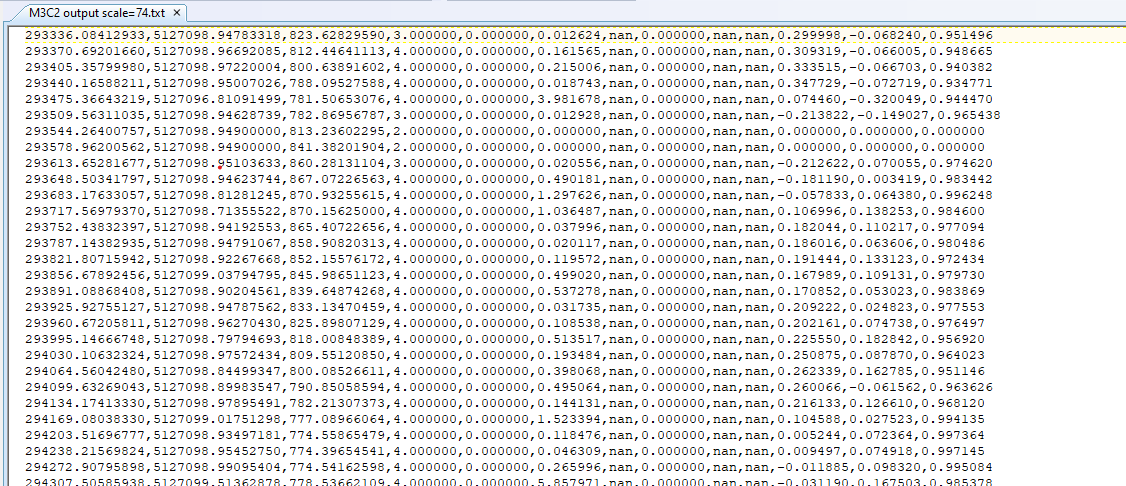This screenshot has height=486, width=1126.
Task: Place cursor in line starting 293578.96200000
Action: (x=505, y=147)
